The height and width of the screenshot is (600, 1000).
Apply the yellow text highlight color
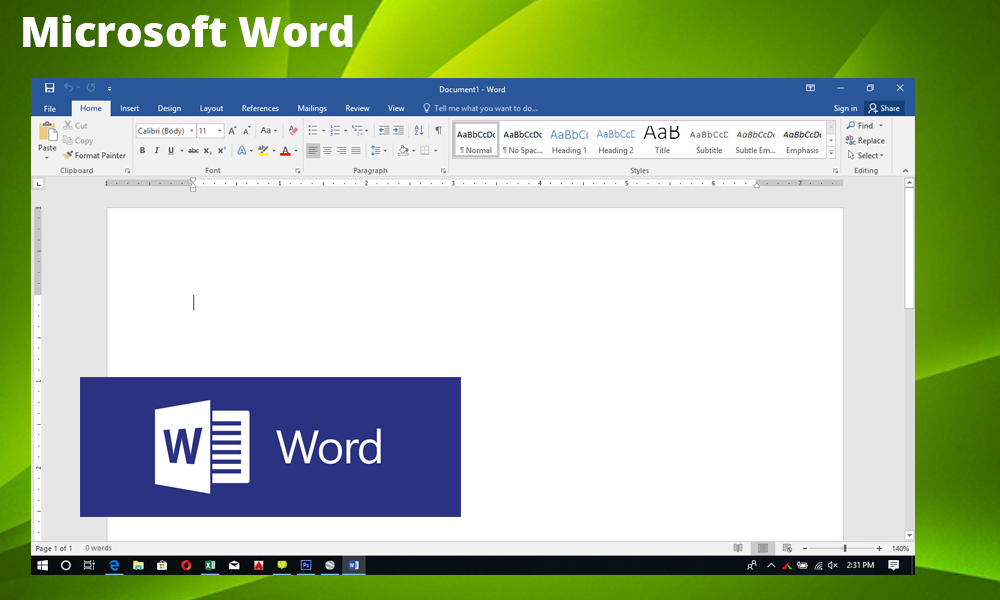tap(263, 151)
